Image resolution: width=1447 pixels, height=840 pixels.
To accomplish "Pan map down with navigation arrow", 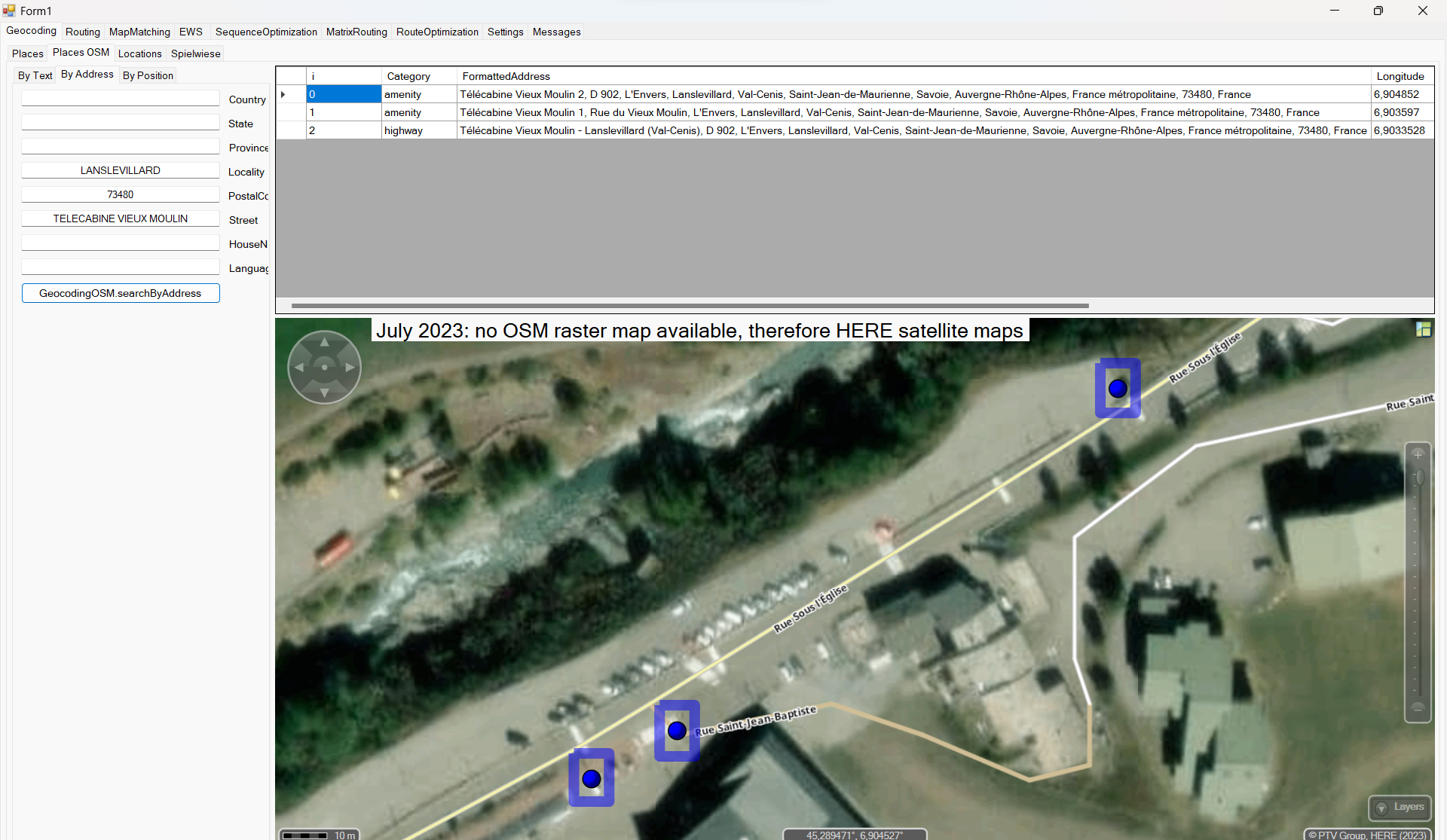I will coord(325,393).
